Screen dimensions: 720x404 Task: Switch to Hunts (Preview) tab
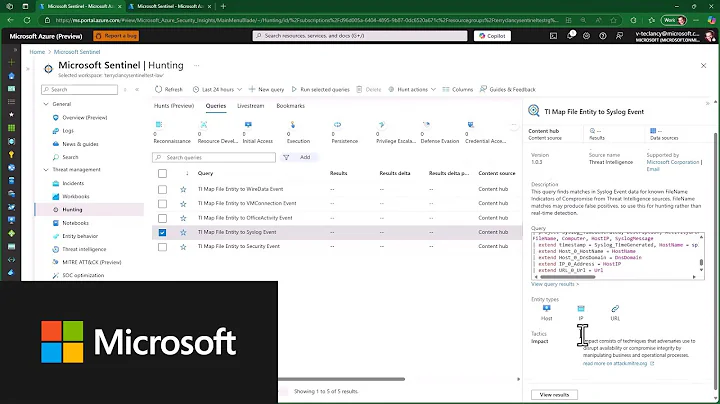[x=174, y=106]
